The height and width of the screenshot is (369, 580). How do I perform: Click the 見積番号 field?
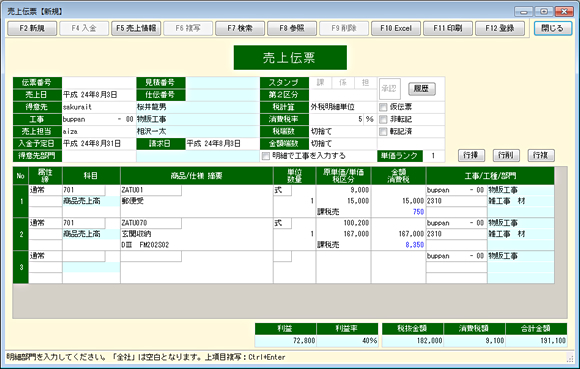[222, 82]
